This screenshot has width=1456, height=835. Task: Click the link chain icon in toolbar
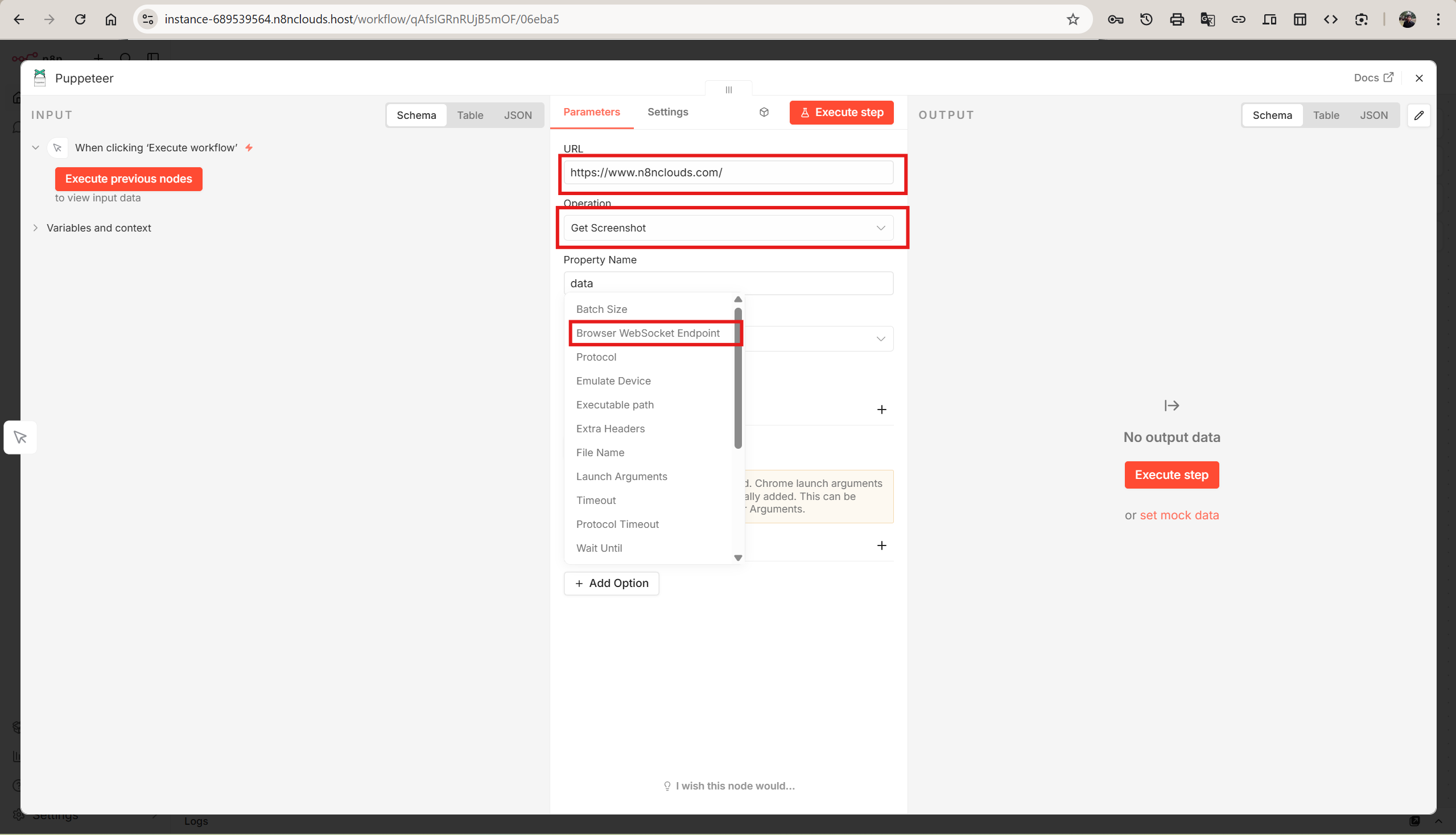coord(1239,19)
